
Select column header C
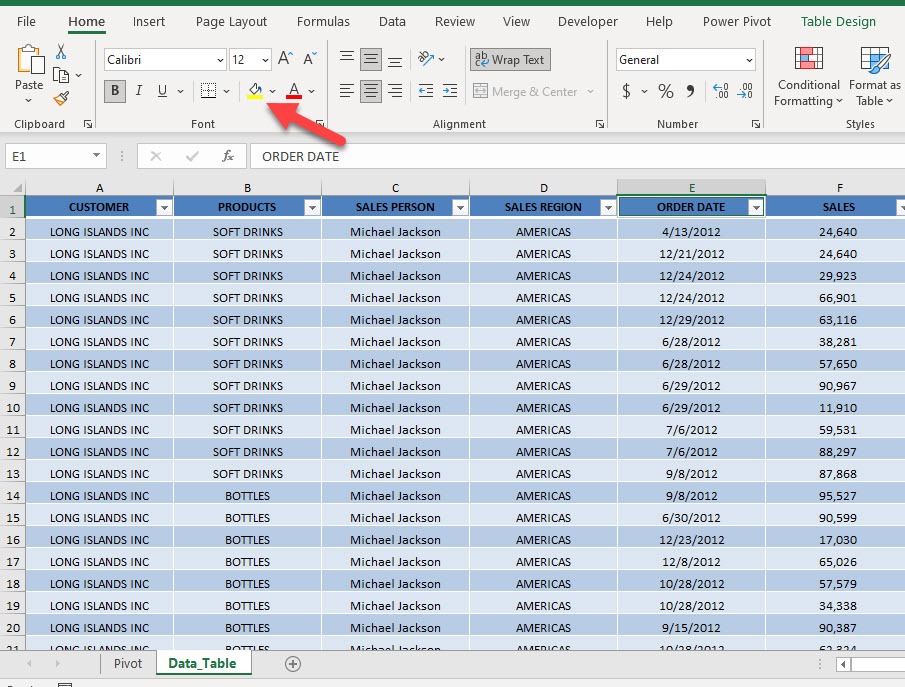pos(395,188)
